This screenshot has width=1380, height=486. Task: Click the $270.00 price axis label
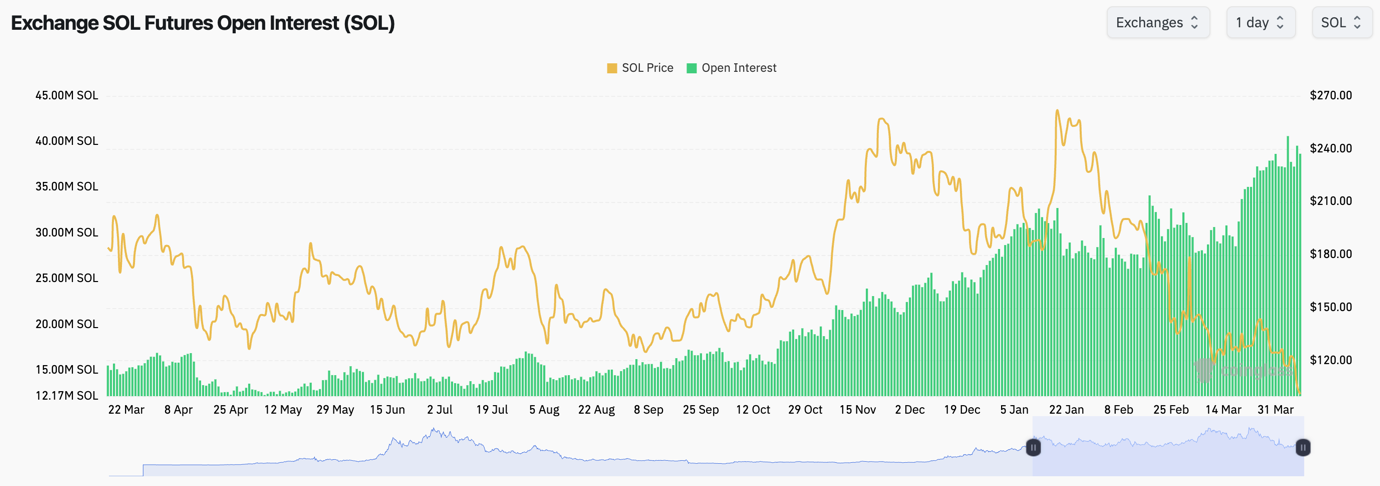click(1330, 96)
